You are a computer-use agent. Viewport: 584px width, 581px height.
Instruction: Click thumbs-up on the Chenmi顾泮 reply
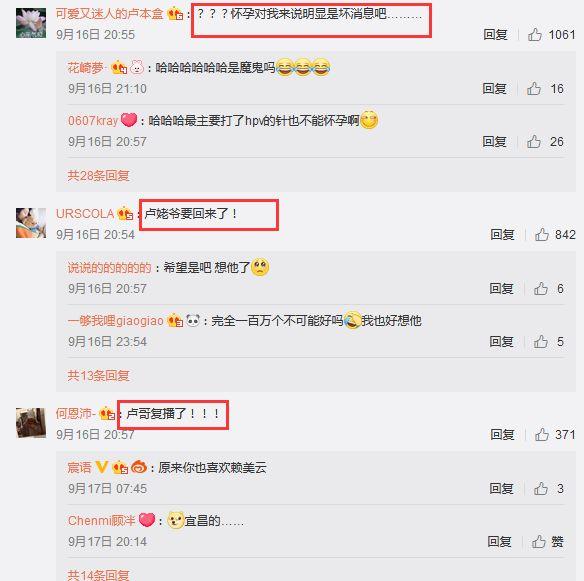[x=539, y=542]
